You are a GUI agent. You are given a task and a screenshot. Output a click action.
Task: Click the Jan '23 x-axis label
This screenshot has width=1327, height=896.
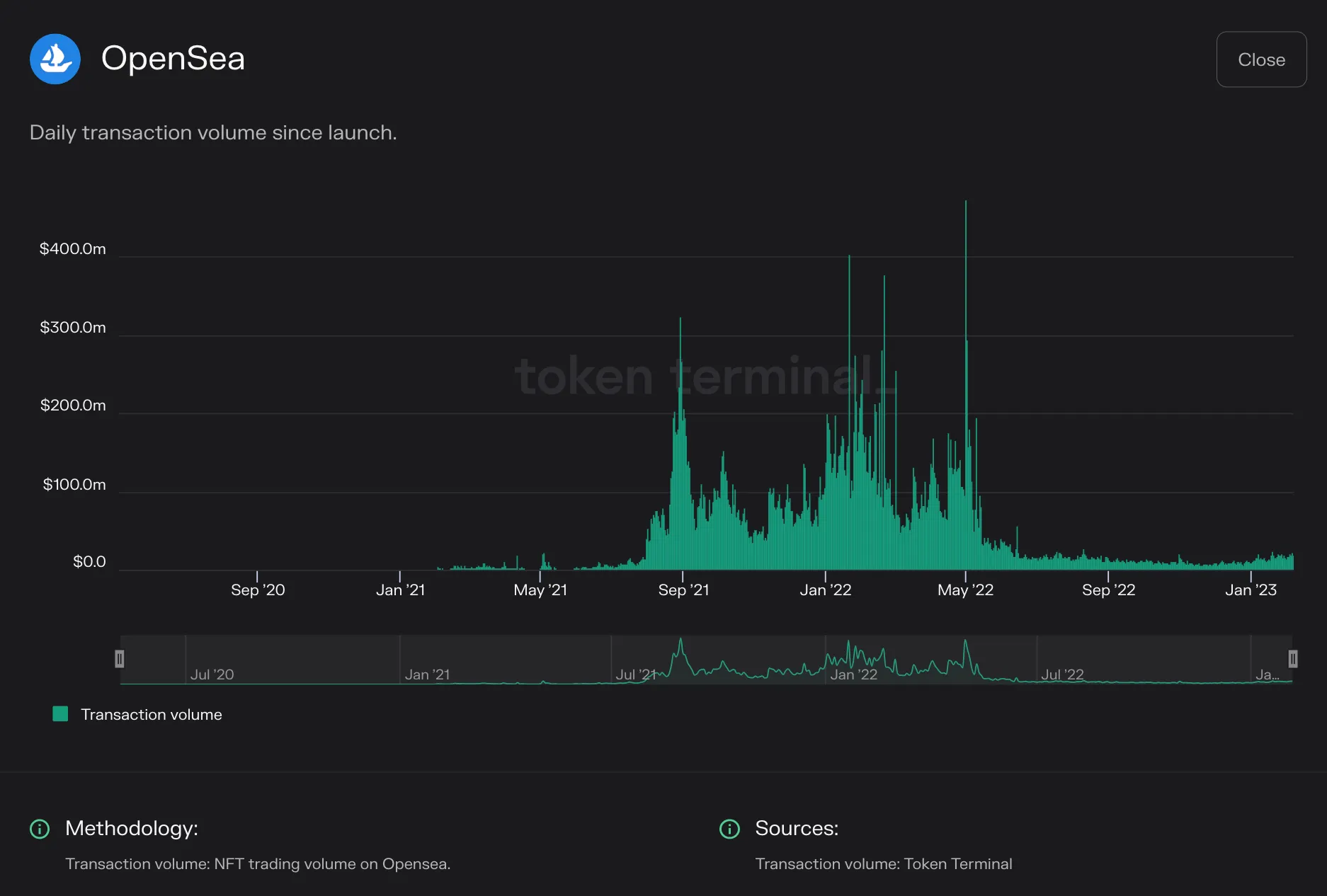[1251, 590]
